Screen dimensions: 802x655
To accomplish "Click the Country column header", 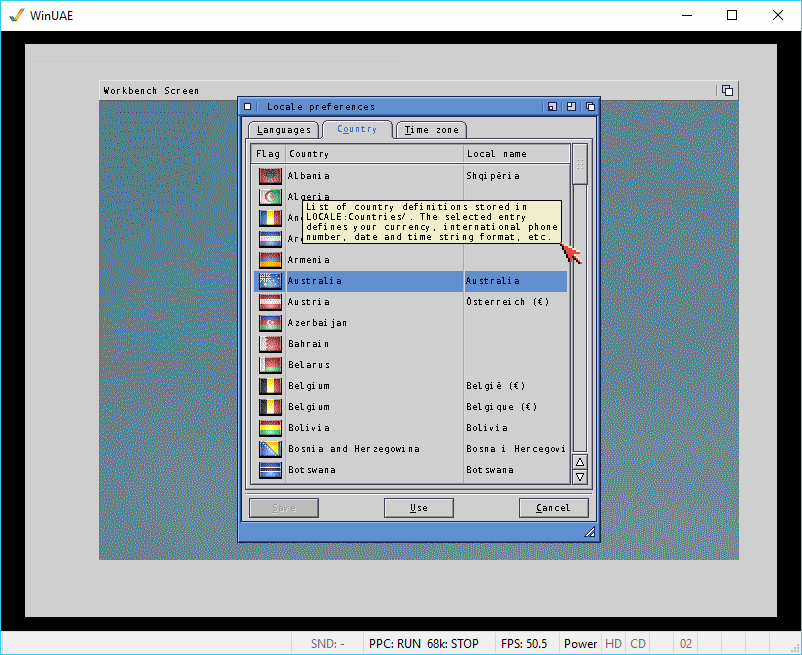I will pos(374,154).
